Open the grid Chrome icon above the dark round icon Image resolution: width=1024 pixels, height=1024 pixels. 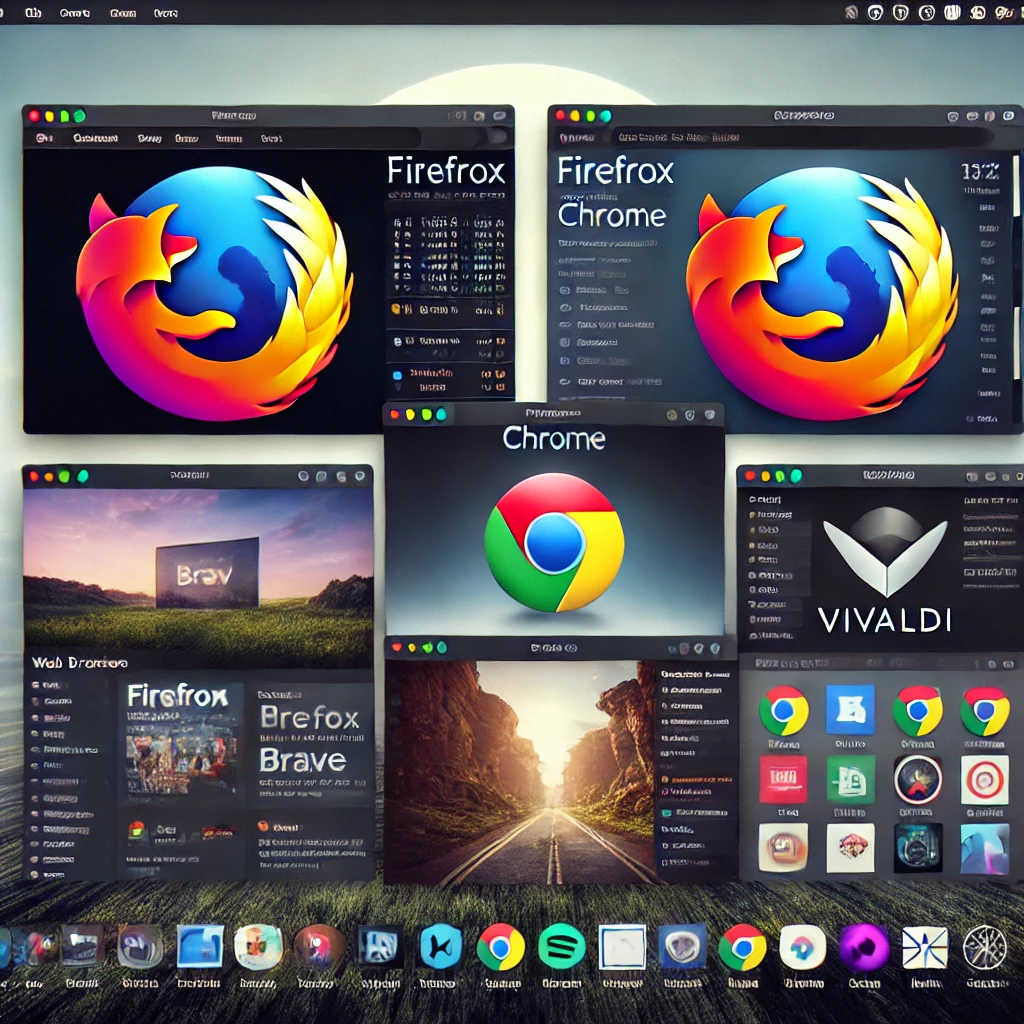[918, 711]
